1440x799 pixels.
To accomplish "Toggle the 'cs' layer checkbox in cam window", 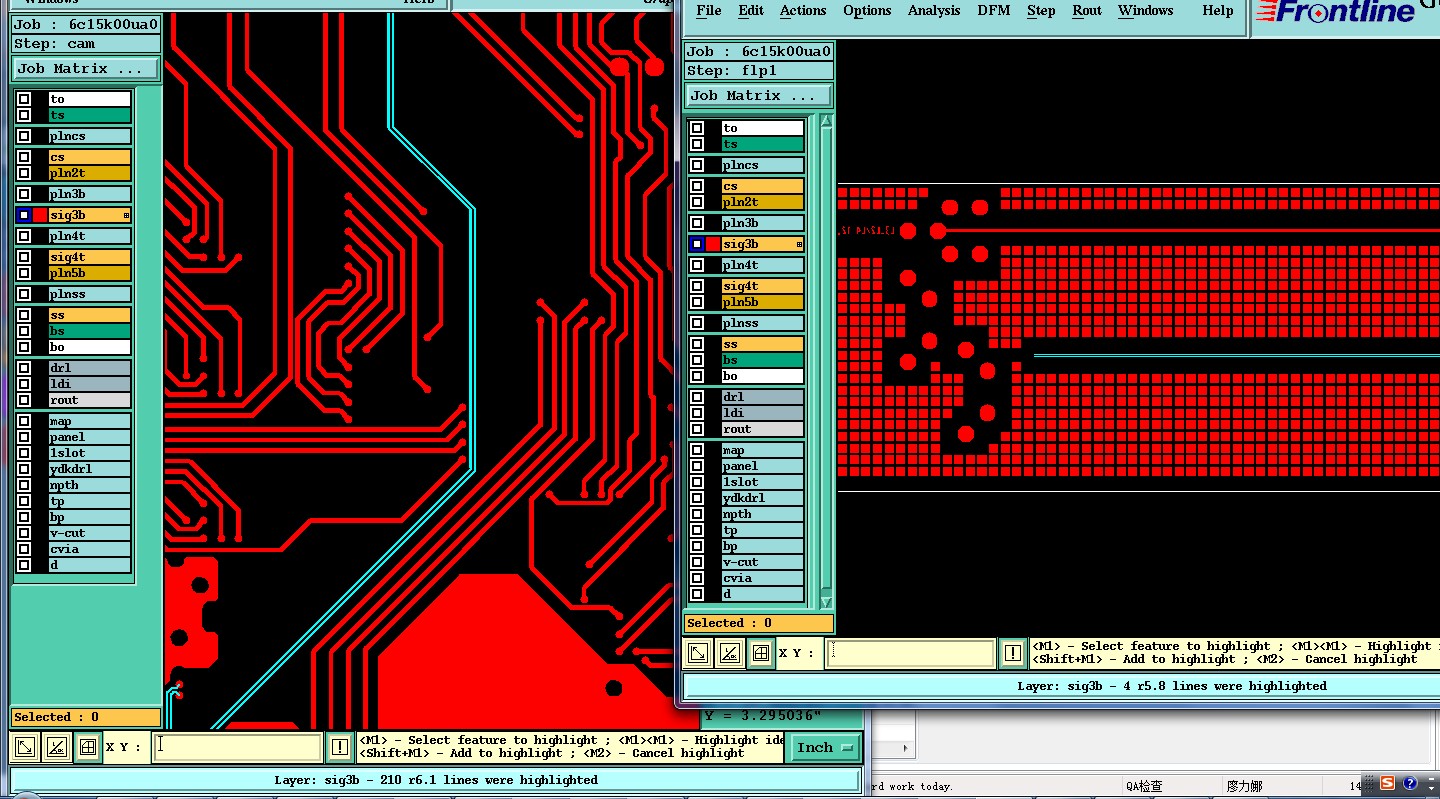I will pyautogui.click(x=24, y=157).
